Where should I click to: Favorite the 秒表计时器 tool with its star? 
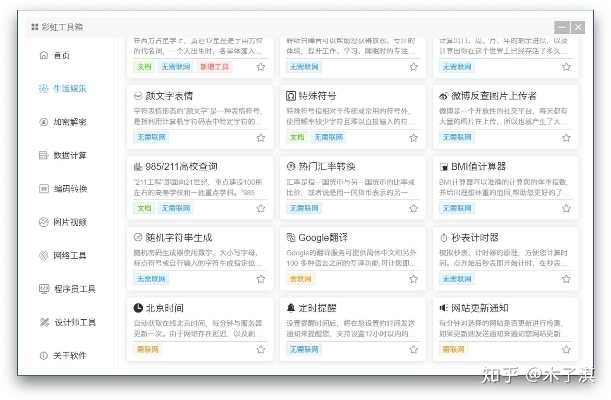click(567, 279)
